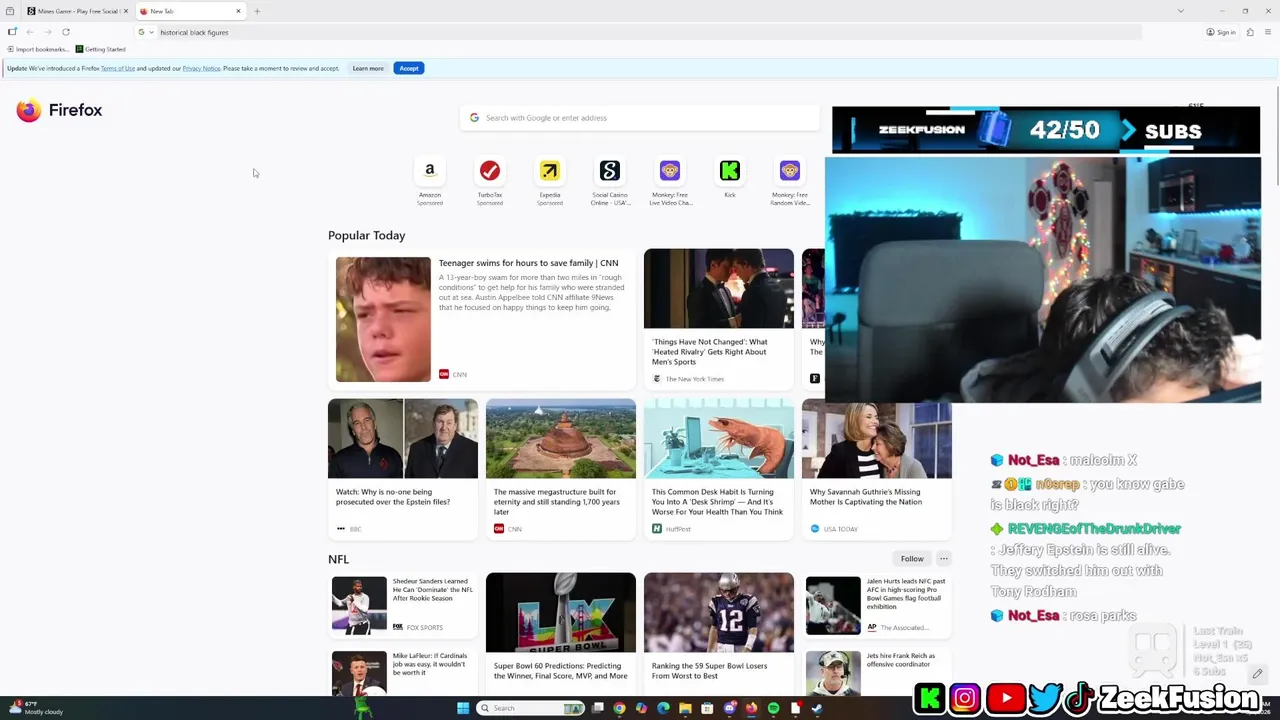Toggle the sidebar button left of back arrow
The height and width of the screenshot is (720, 1280).
click(12, 32)
